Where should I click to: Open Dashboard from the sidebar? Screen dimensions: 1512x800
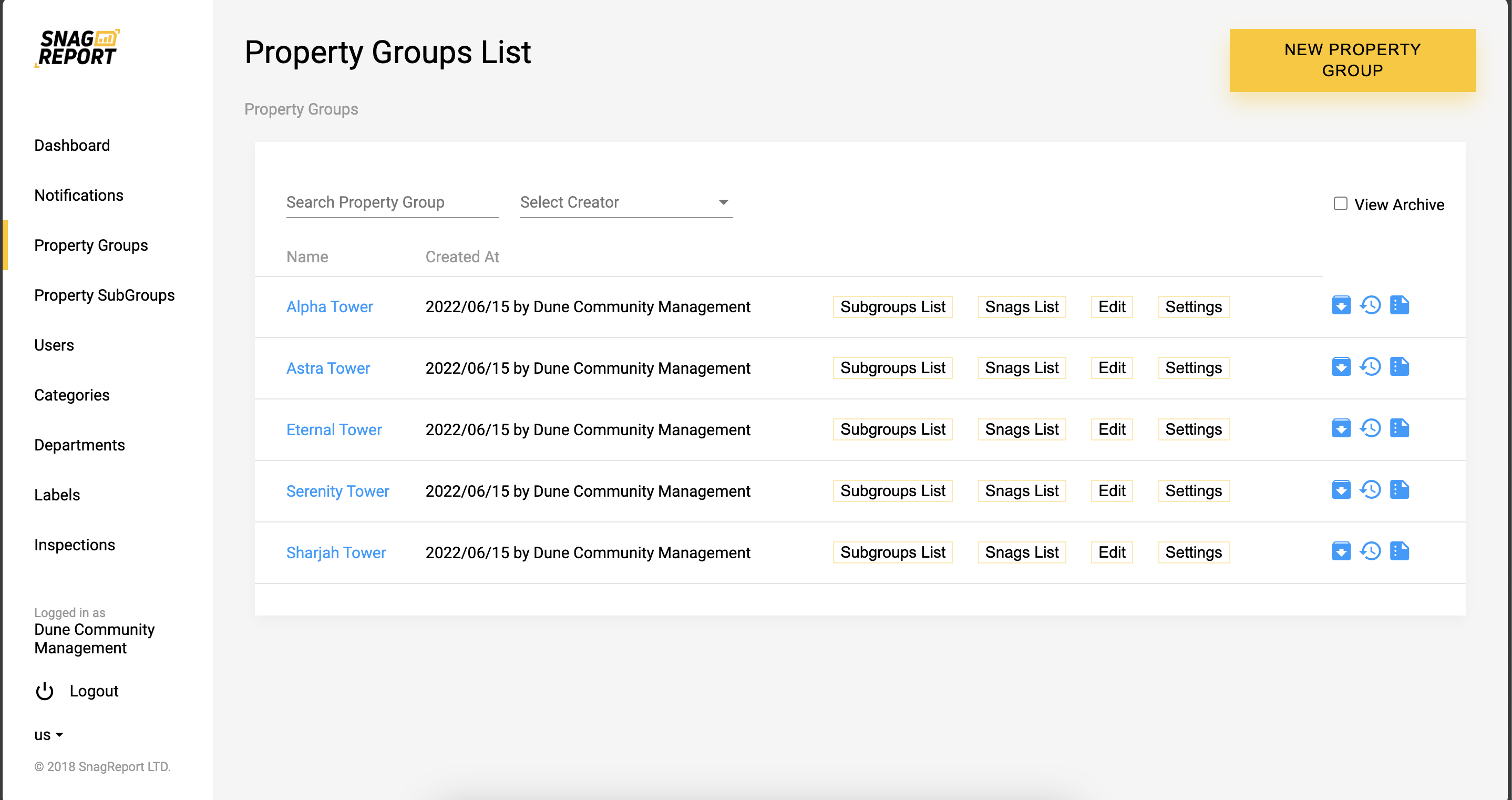point(71,146)
